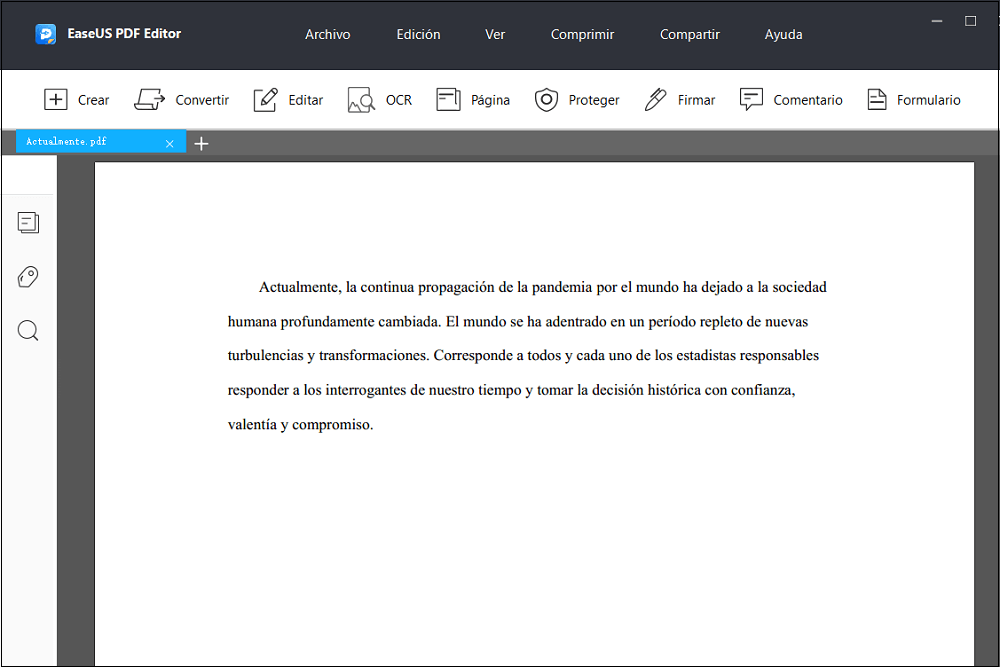This screenshot has height=667, width=1000.
Task: Click the Convertir icon in the toolbar
Action: 149,99
